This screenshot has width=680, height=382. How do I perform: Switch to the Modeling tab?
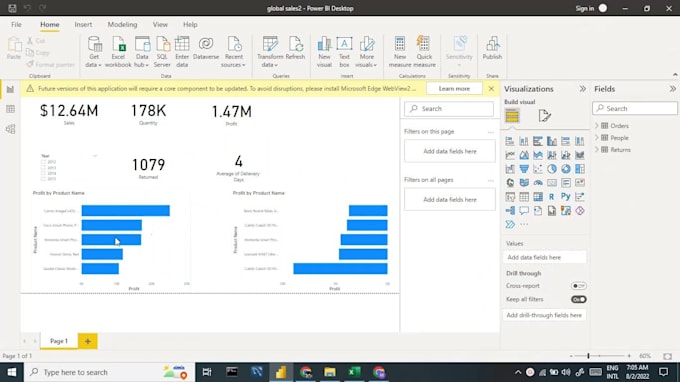[x=122, y=25]
